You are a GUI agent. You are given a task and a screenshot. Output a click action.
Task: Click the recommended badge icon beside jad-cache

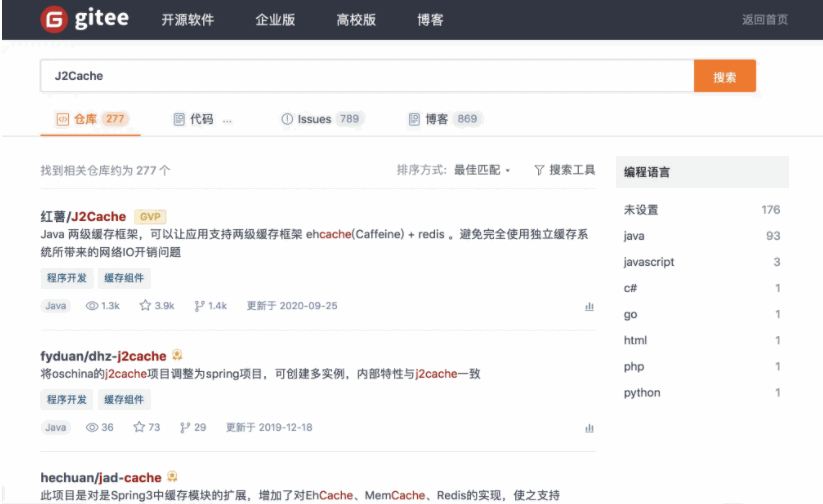pyautogui.click(x=172, y=477)
